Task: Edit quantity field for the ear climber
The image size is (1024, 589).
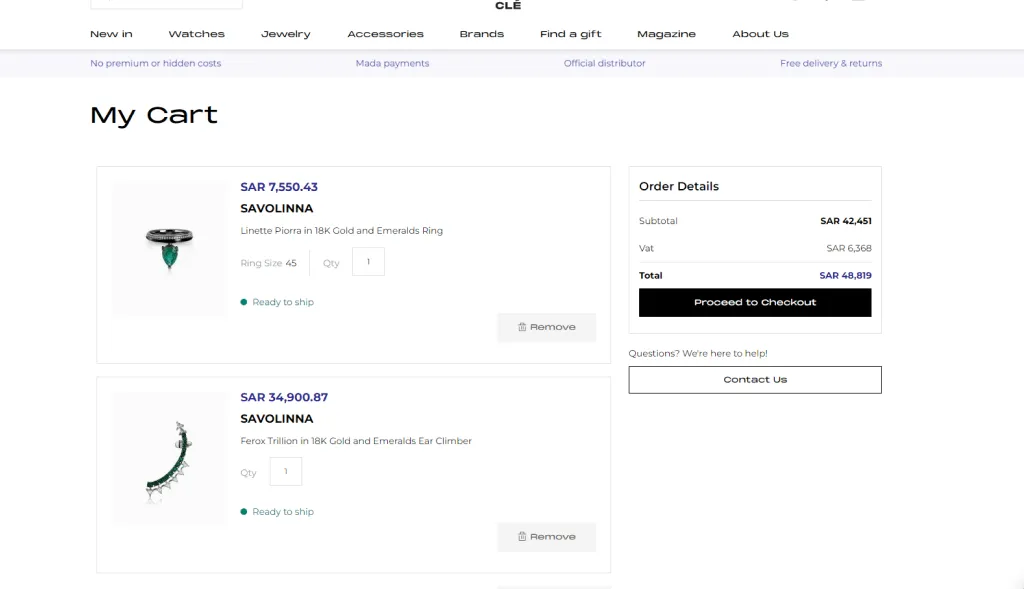Action: [x=286, y=472]
